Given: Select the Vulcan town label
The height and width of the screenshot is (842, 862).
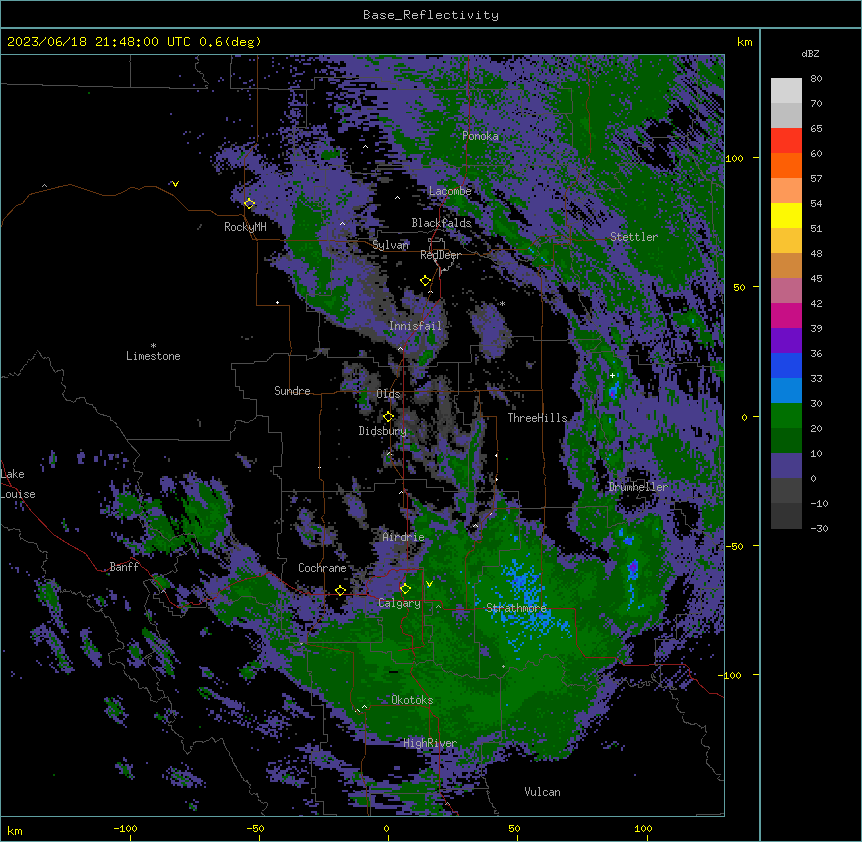Looking at the screenshot, I should 543,792.
